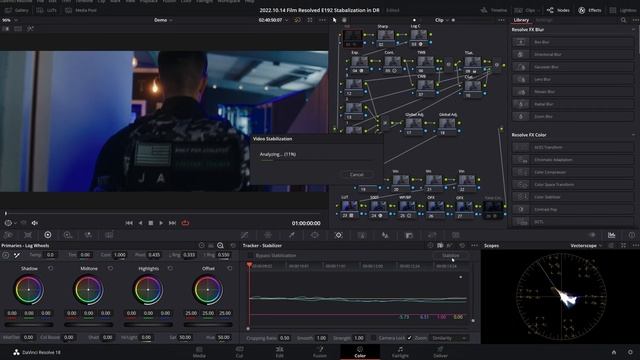
Task: Show the Timeline panel
Action: (493, 10)
